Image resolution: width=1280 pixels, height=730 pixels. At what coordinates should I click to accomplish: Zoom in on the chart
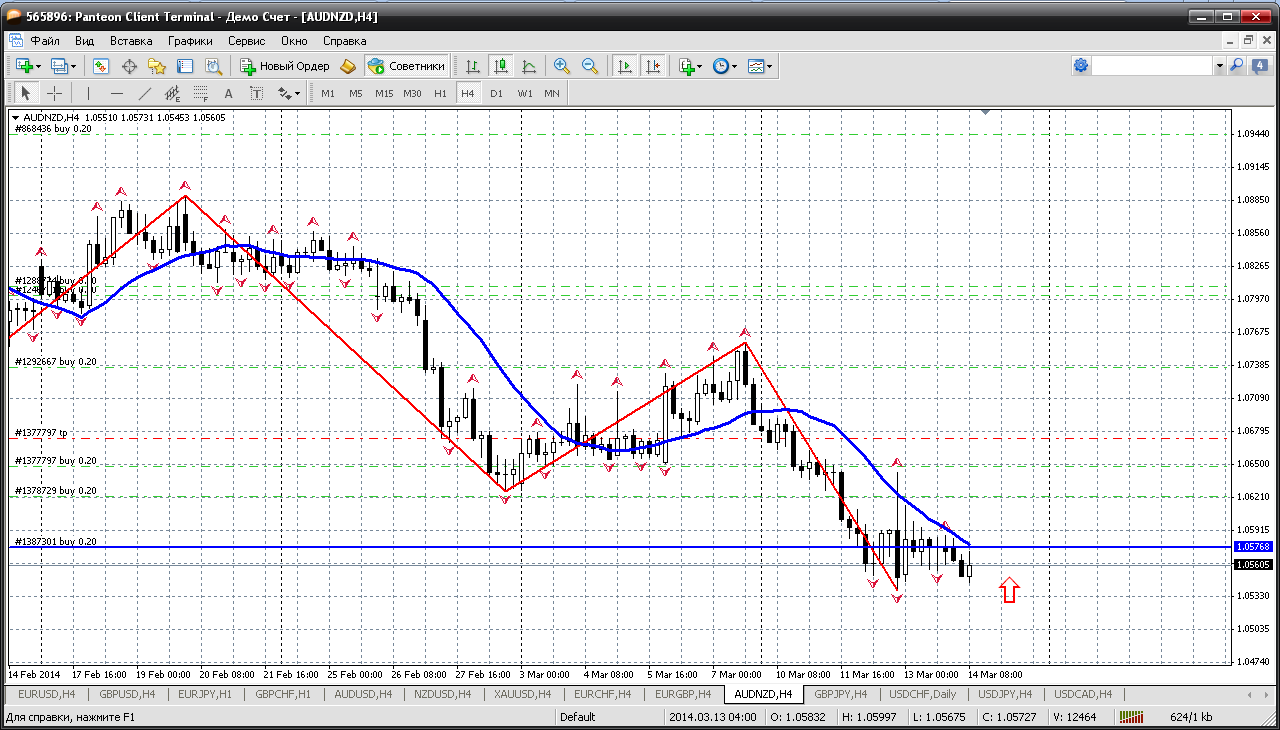pyautogui.click(x=562, y=66)
